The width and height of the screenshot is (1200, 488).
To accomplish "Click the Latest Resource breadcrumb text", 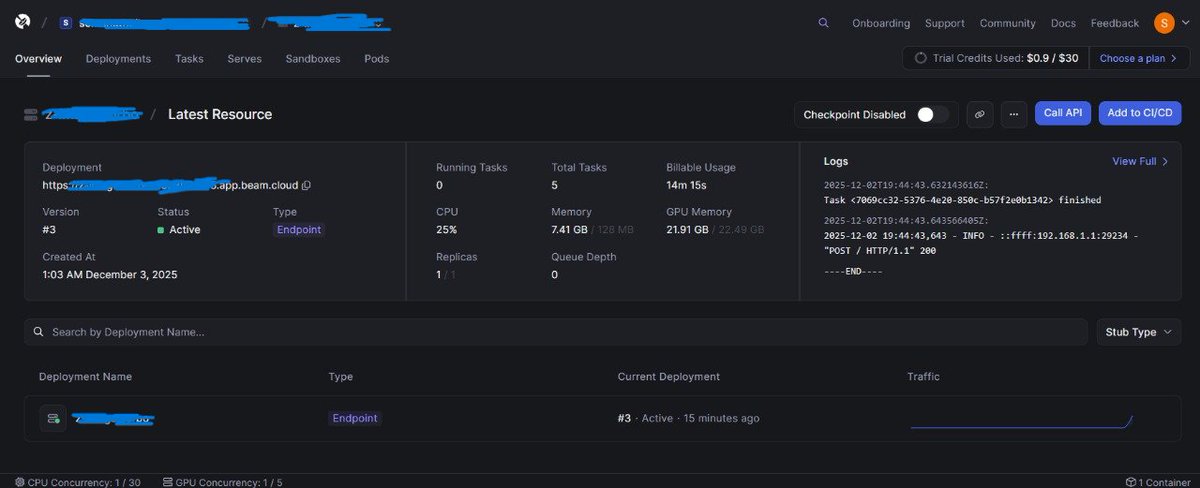I will (x=220, y=114).
